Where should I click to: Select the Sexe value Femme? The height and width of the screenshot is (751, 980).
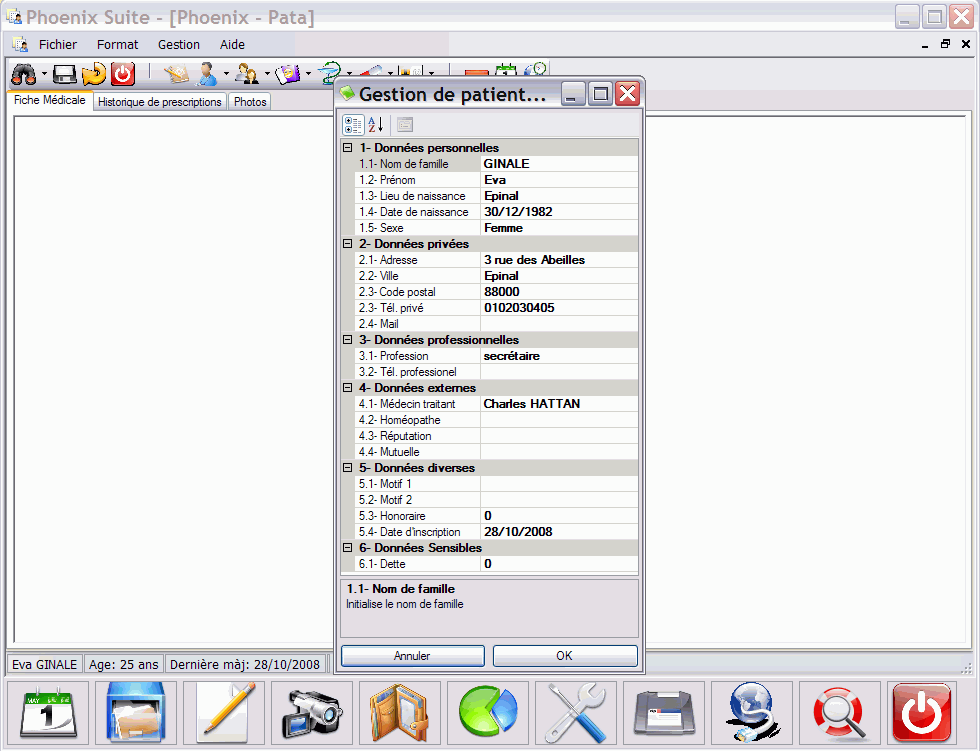click(x=559, y=228)
